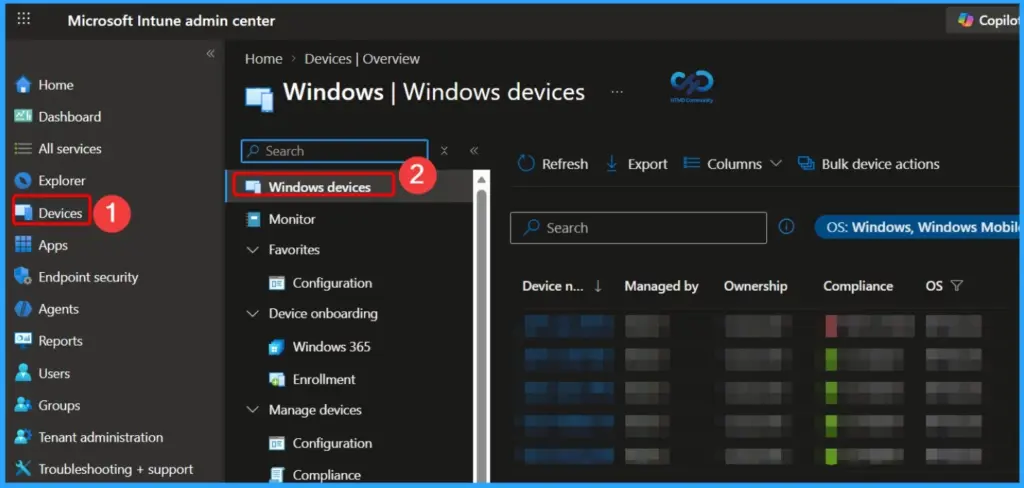Image resolution: width=1024 pixels, height=488 pixels.
Task: Click the Bulk device actions icon
Action: [806, 164]
